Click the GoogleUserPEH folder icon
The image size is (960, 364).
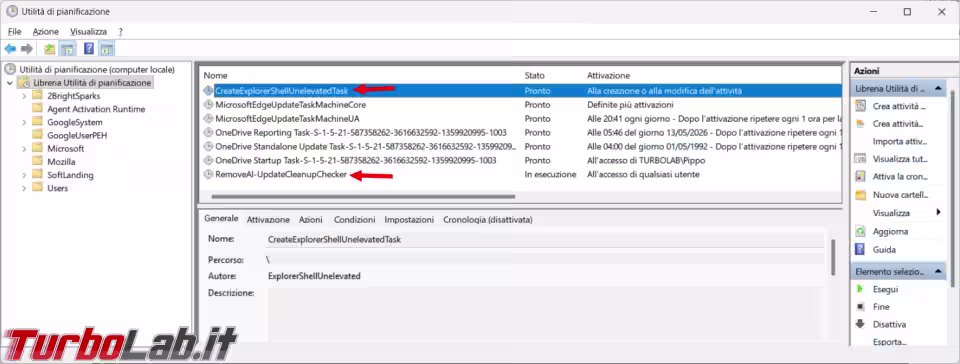(x=37, y=135)
